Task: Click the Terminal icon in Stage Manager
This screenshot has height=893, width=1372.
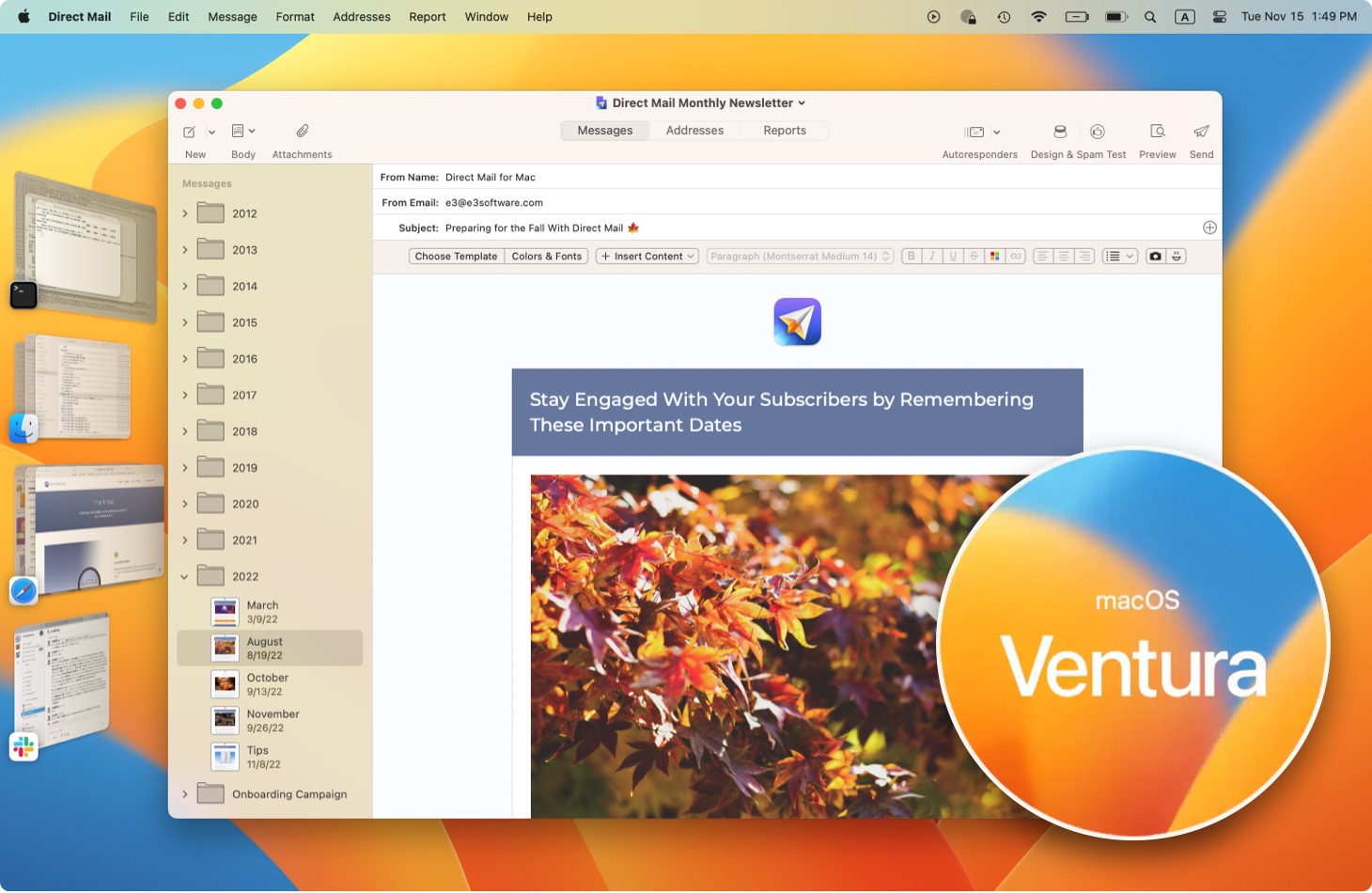Action: 23,295
